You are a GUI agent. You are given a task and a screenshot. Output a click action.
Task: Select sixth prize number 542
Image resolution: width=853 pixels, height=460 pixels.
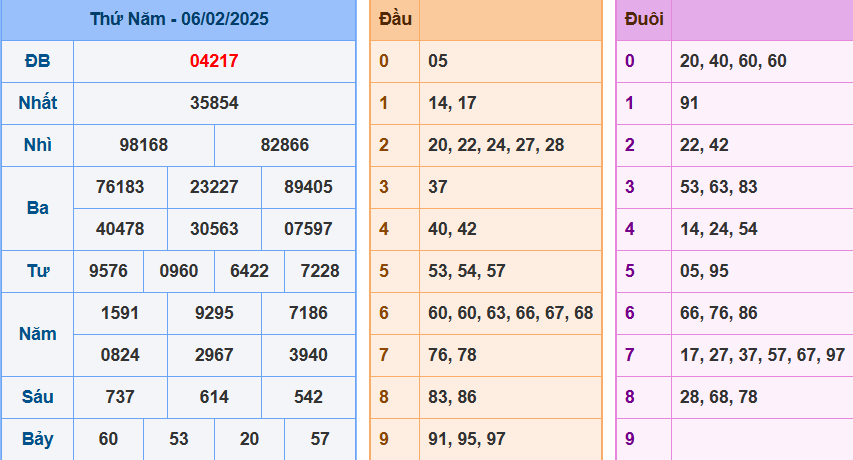308,397
